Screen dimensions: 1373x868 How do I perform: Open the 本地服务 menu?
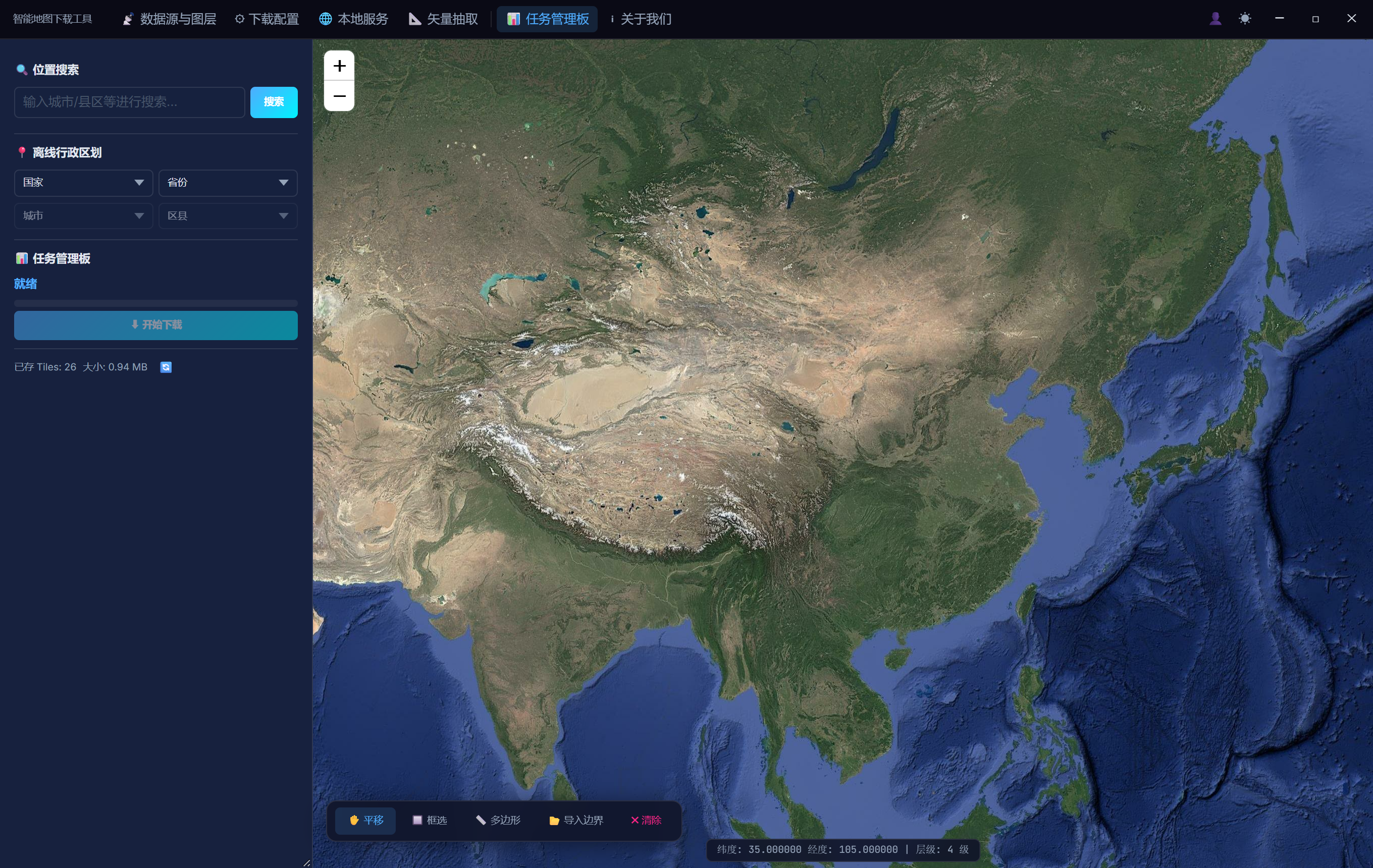click(353, 19)
